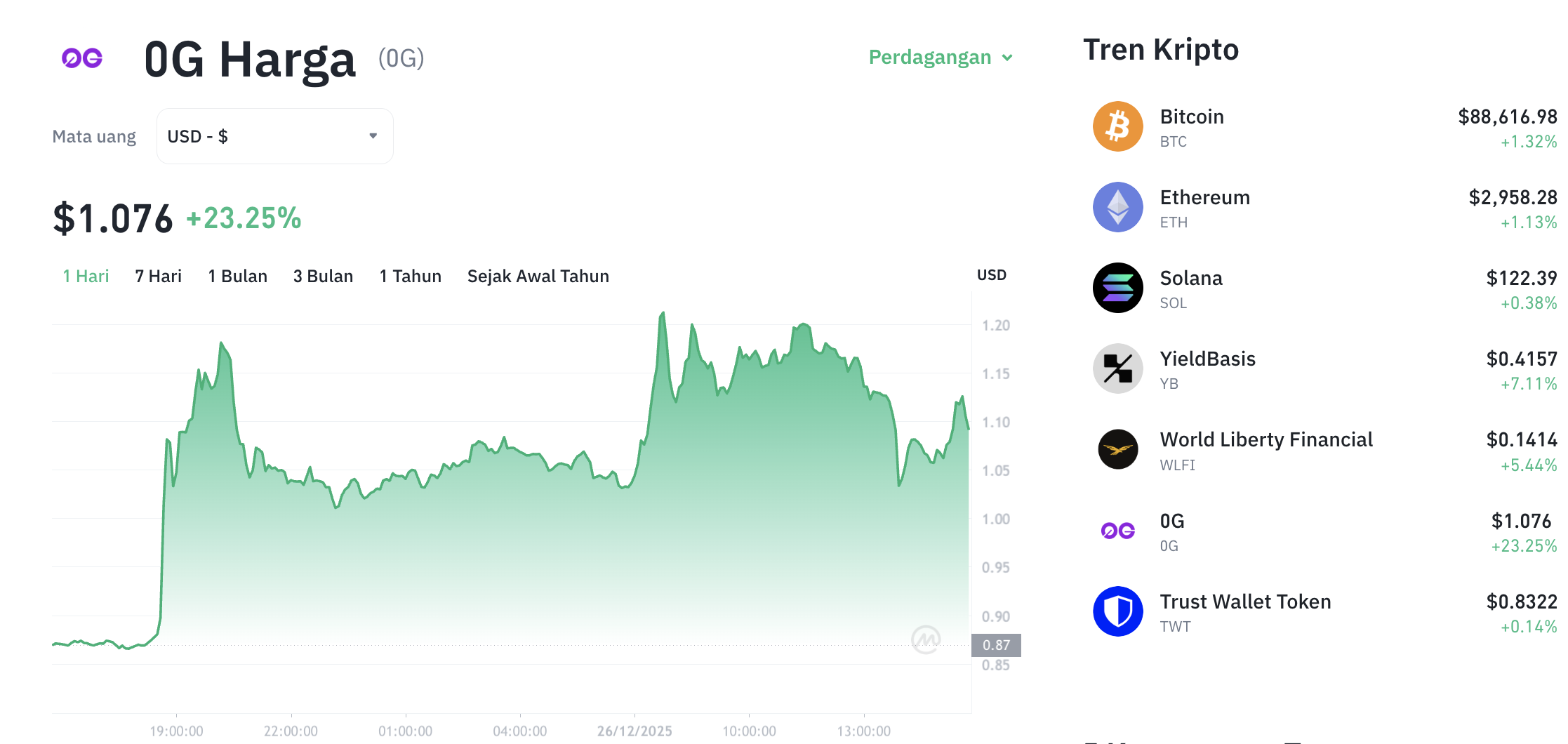Screen dimensions: 1568x744
Task: Click the Solana icon in the trending list
Action: (1117, 288)
